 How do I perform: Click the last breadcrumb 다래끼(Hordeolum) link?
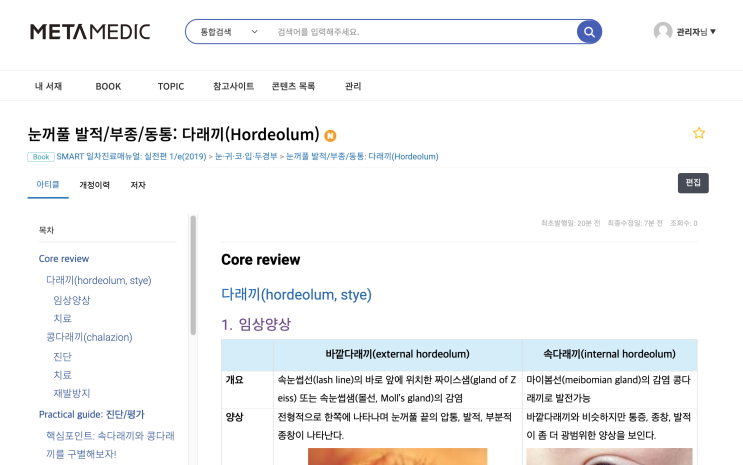click(x=362, y=156)
